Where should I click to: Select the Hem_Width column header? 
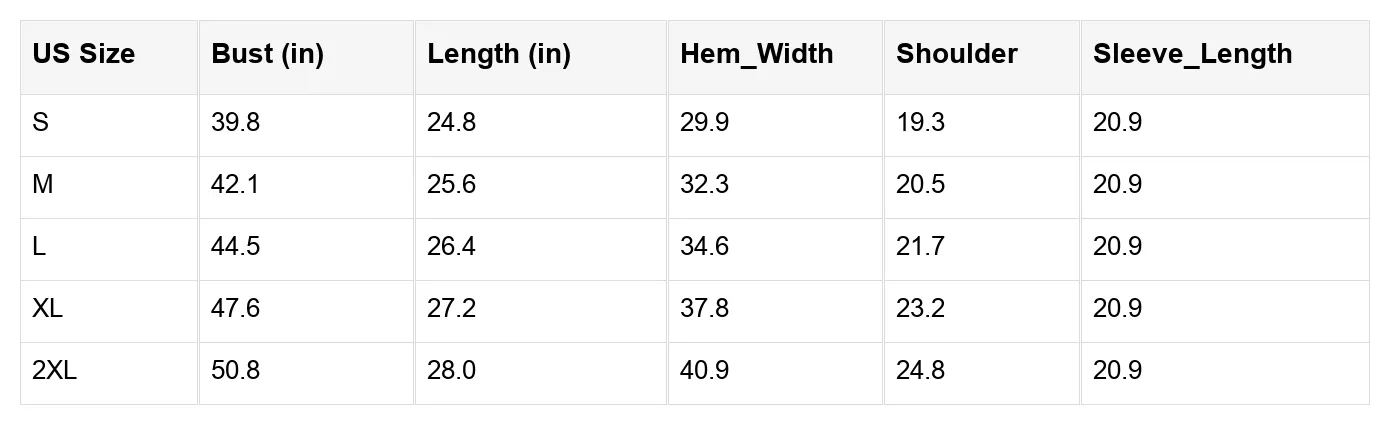[x=756, y=54]
